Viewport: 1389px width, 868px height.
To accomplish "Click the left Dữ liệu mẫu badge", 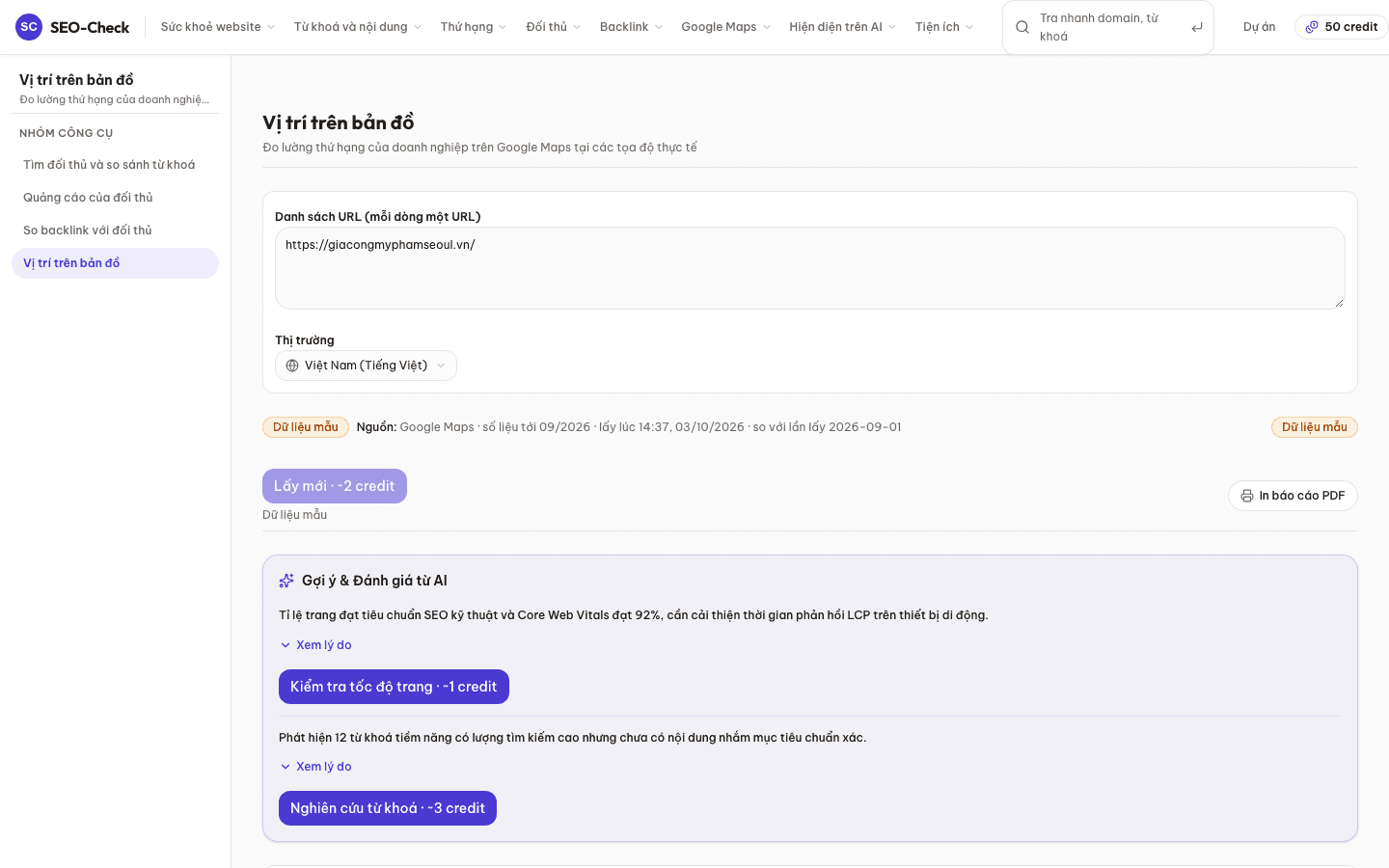I will pos(306,427).
